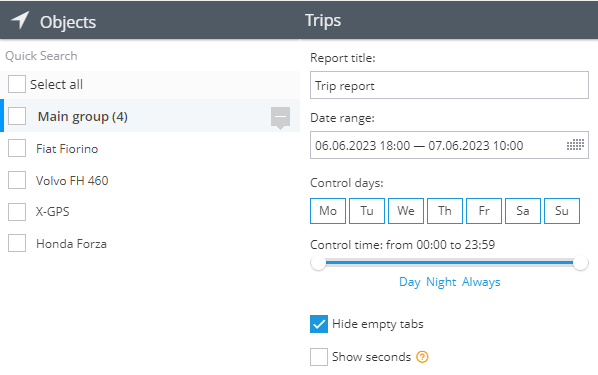Viewport: 598px width, 375px height.
Task: Uncheck Hide empty tabs option
Action: (x=319, y=324)
